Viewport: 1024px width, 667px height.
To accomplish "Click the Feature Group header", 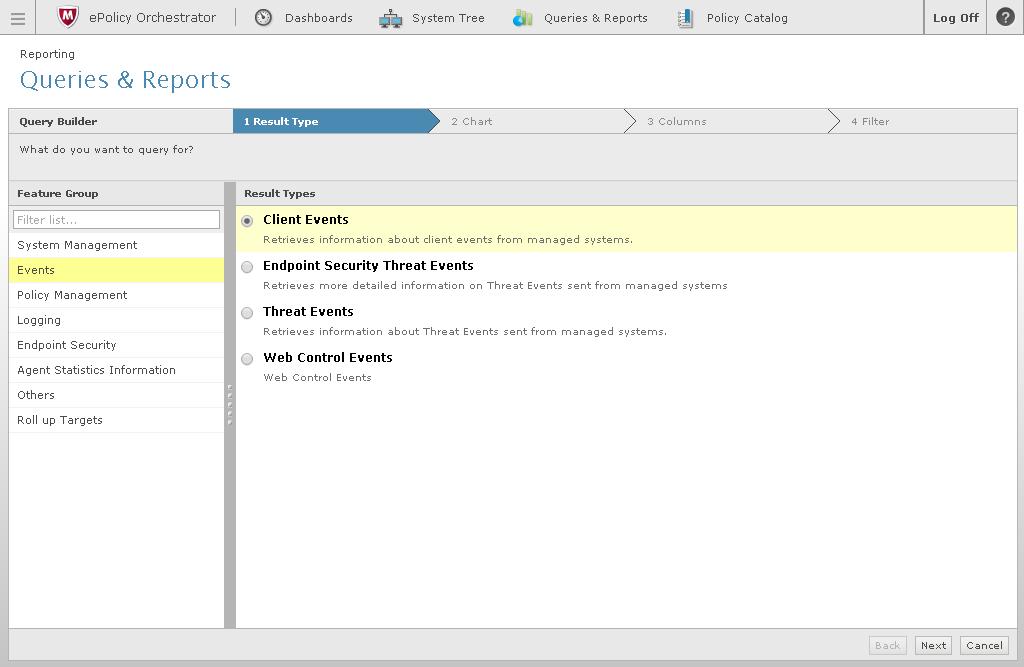I will (x=57, y=193).
